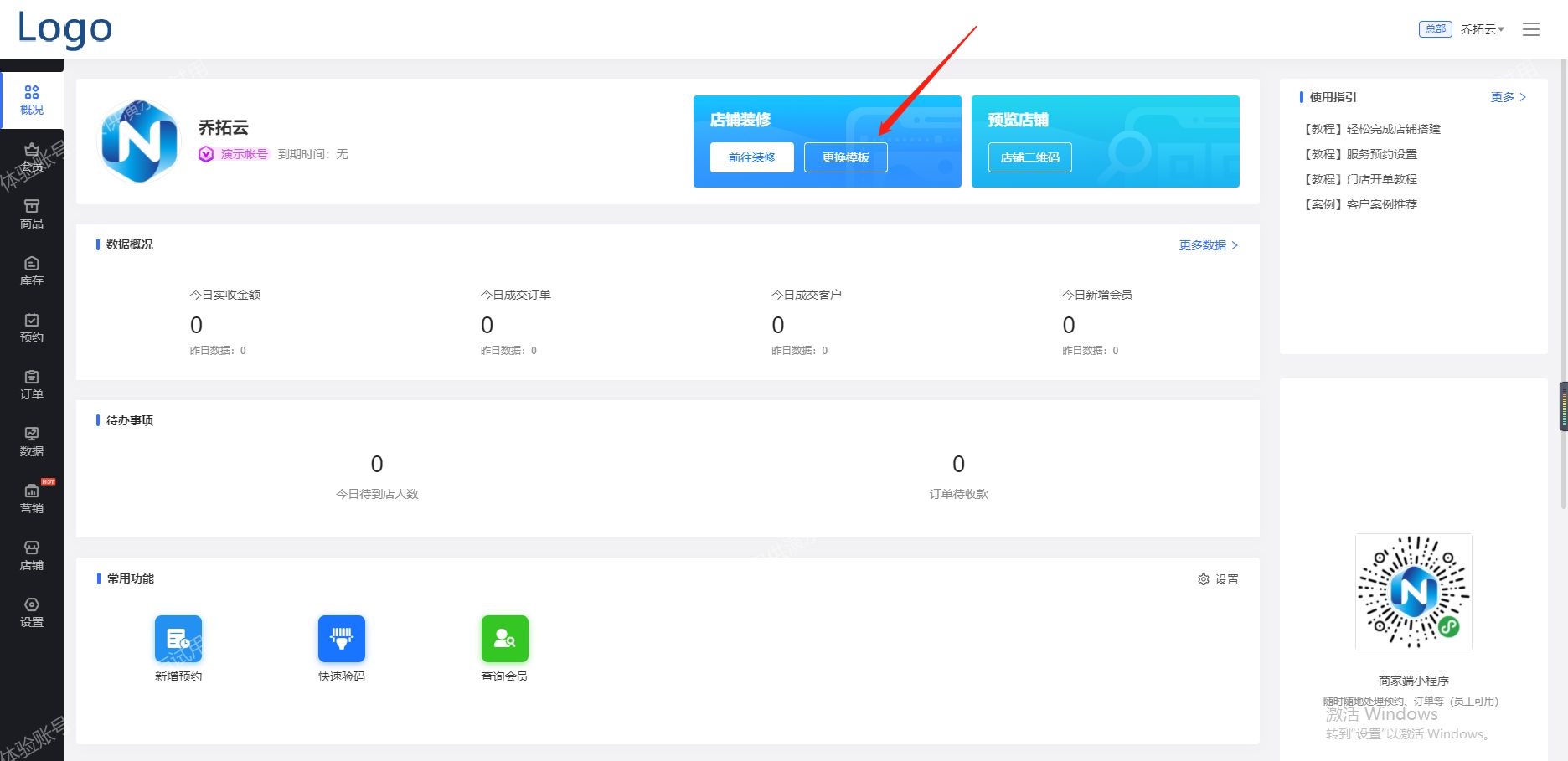Viewport: 1568px width, 761px height.
Task: Open the 概况 overview sidebar item
Action: (32, 100)
